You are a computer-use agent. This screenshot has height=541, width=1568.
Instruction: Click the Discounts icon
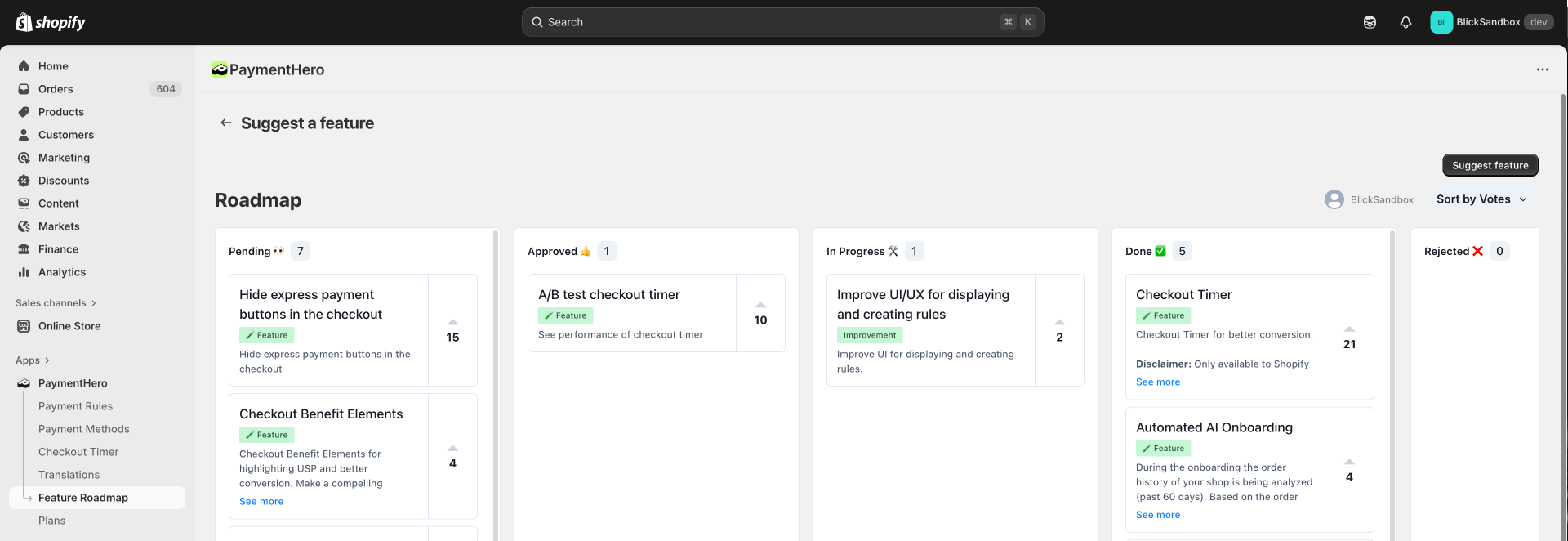pos(24,181)
